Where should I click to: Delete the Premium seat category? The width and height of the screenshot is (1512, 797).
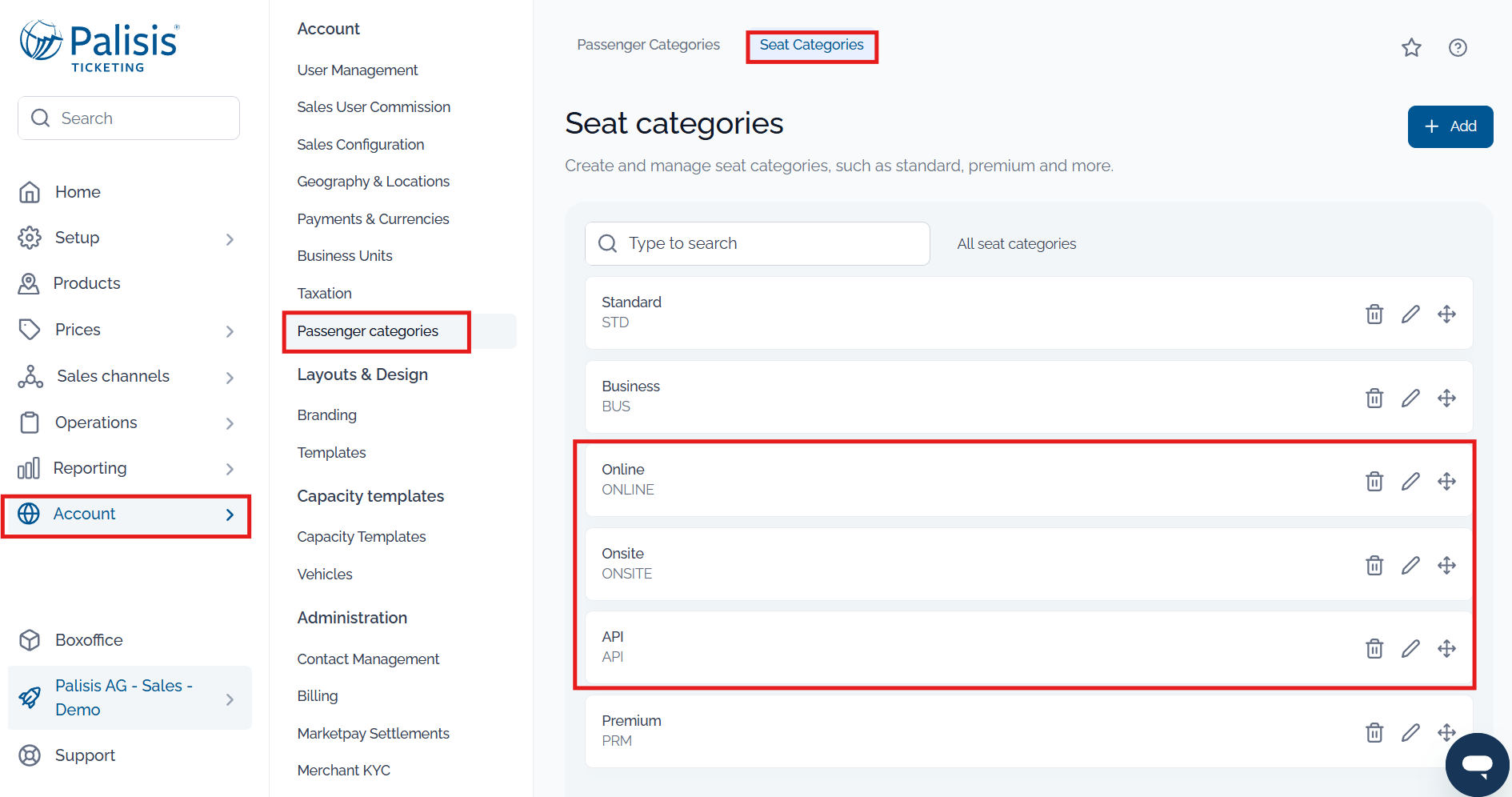tap(1374, 732)
